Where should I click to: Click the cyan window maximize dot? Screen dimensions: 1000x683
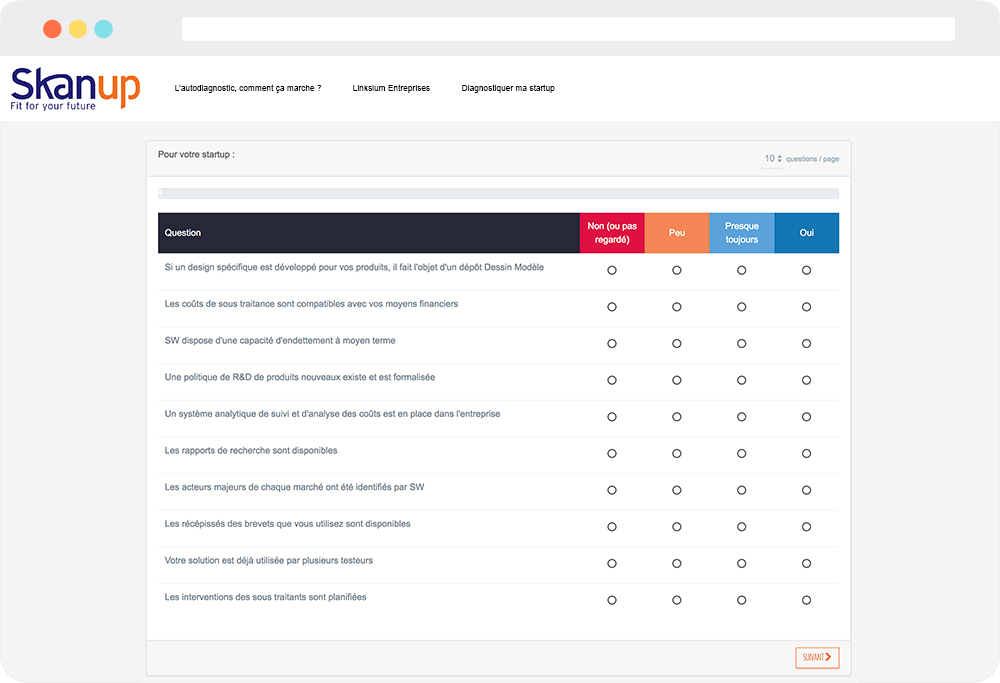103,29
